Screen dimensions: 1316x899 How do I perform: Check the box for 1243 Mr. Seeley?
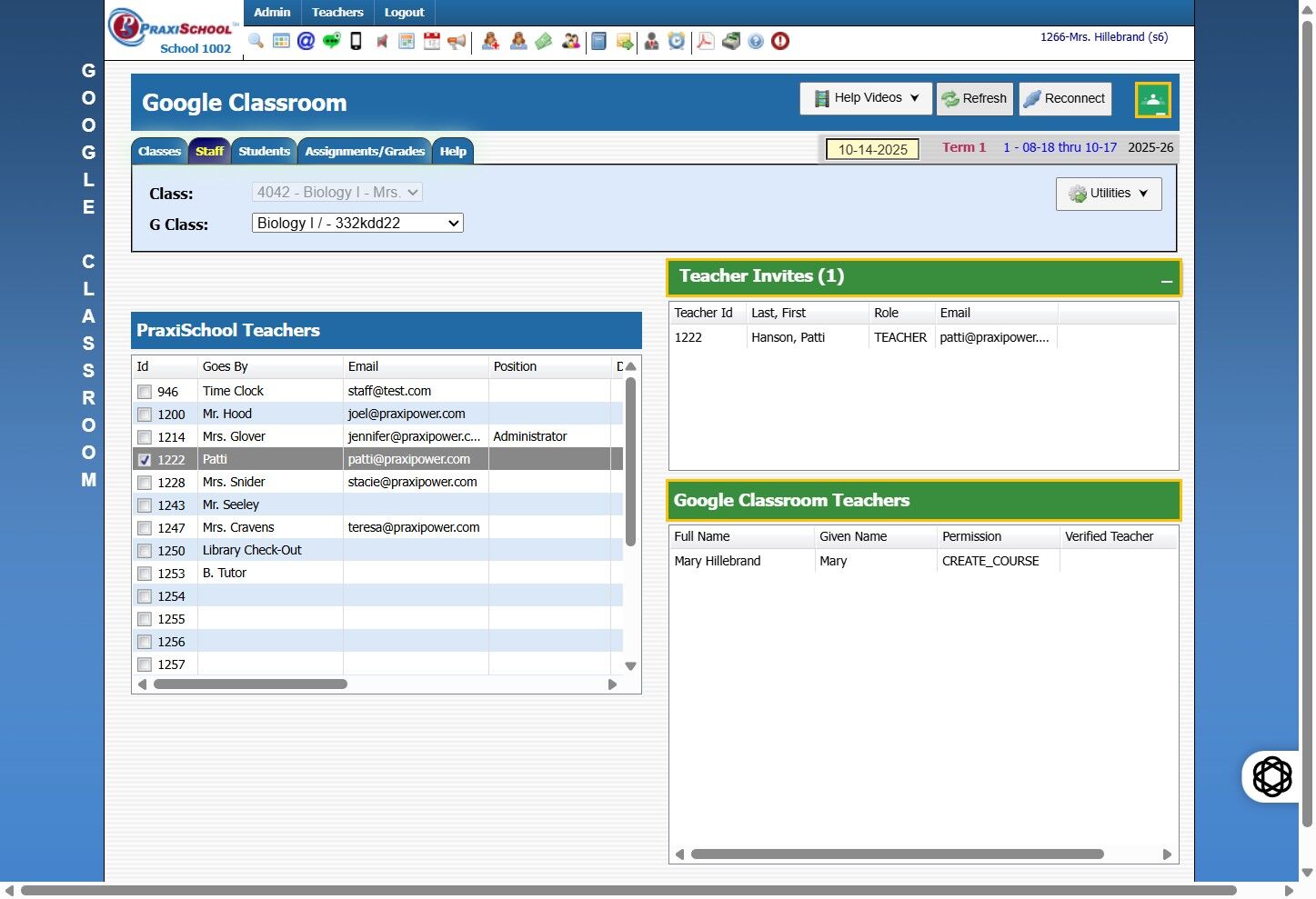pos(145,505)
